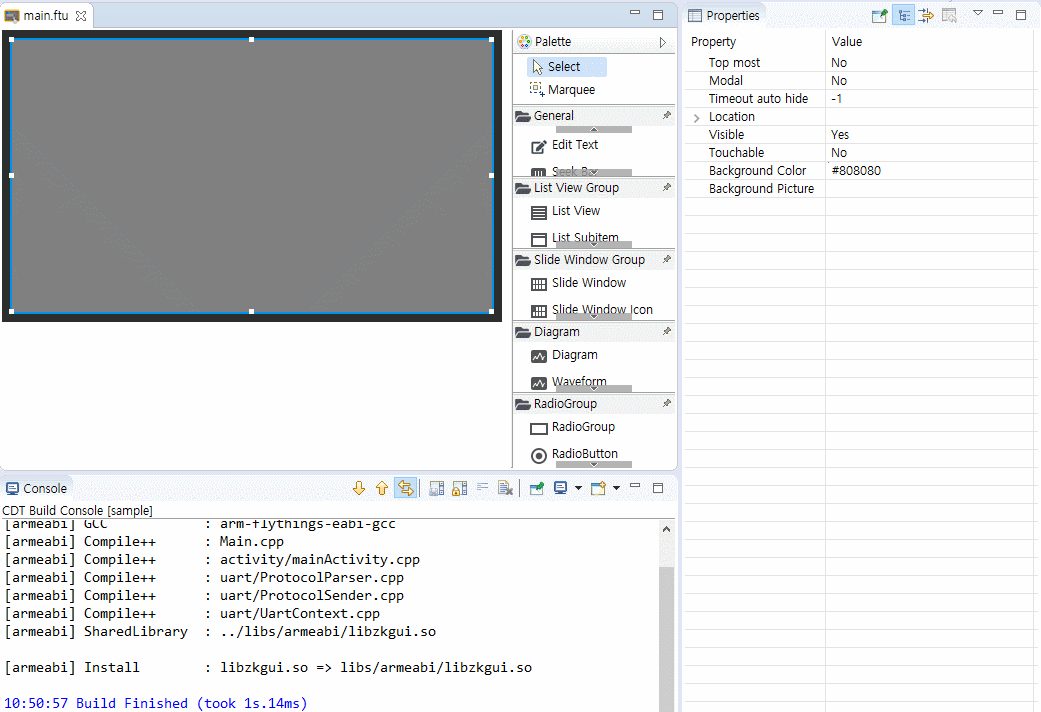Screen dimensions: 1041x712
Task: Minimize the main.ftu editor area
Action: pyautogui.click(x=635, y=13)
